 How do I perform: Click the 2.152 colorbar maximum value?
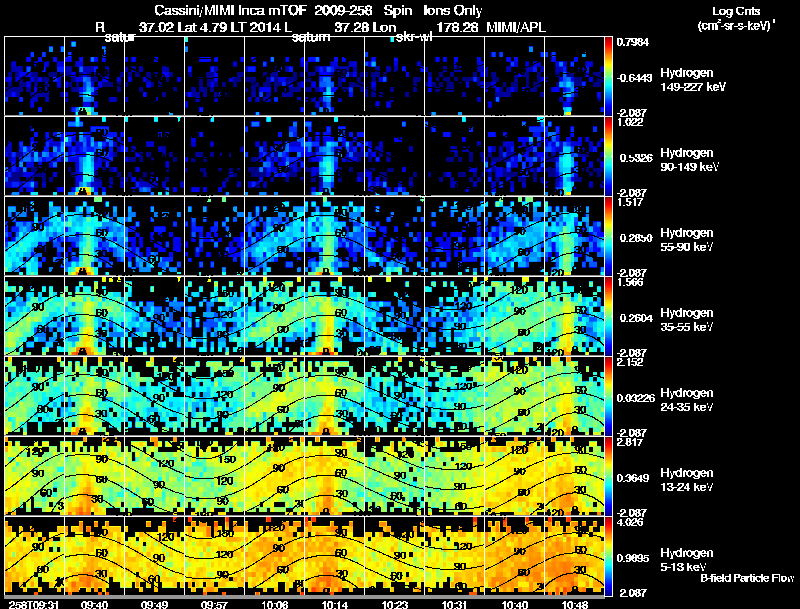tap(630, 362)
